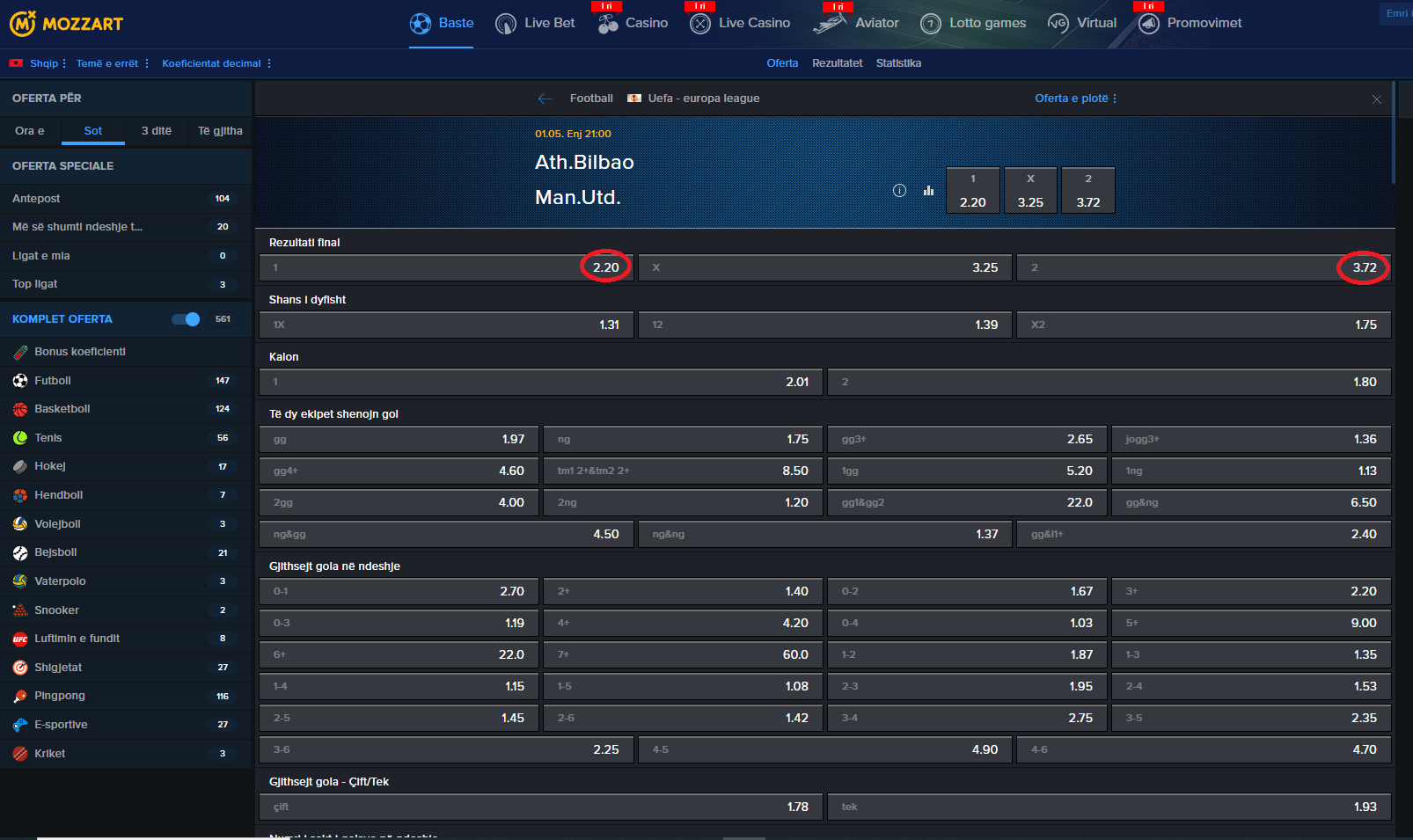The image size is (1413, 840).
Task: Select the Volejboll icon
Action: point(20,524)
